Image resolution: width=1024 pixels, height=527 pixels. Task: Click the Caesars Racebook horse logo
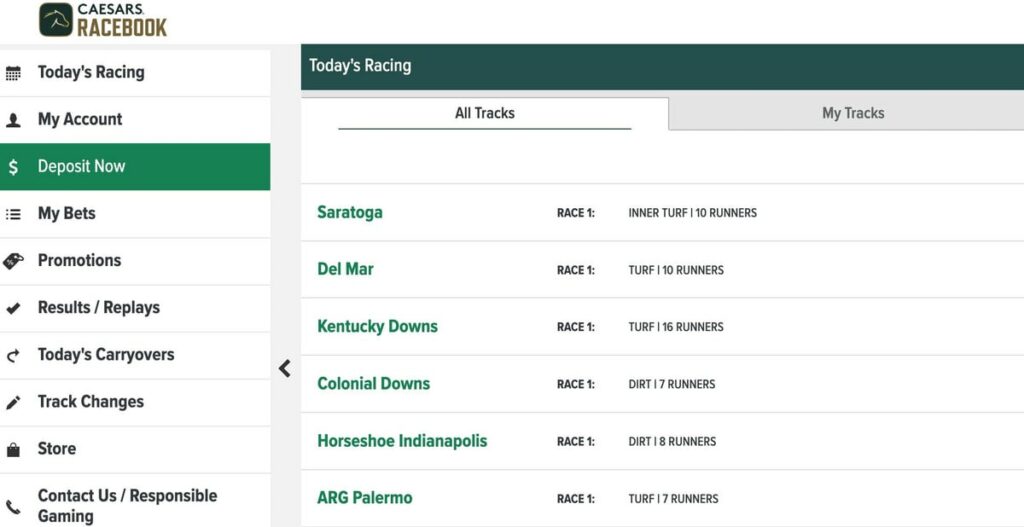pos(56,20)
